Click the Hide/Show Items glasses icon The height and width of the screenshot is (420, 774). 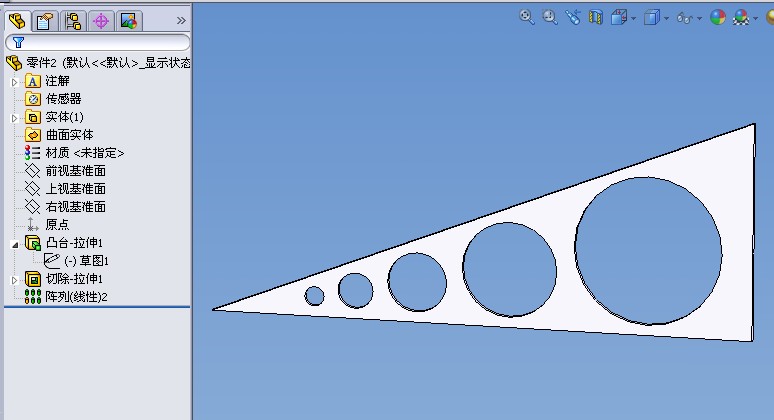tap(684, 18)
